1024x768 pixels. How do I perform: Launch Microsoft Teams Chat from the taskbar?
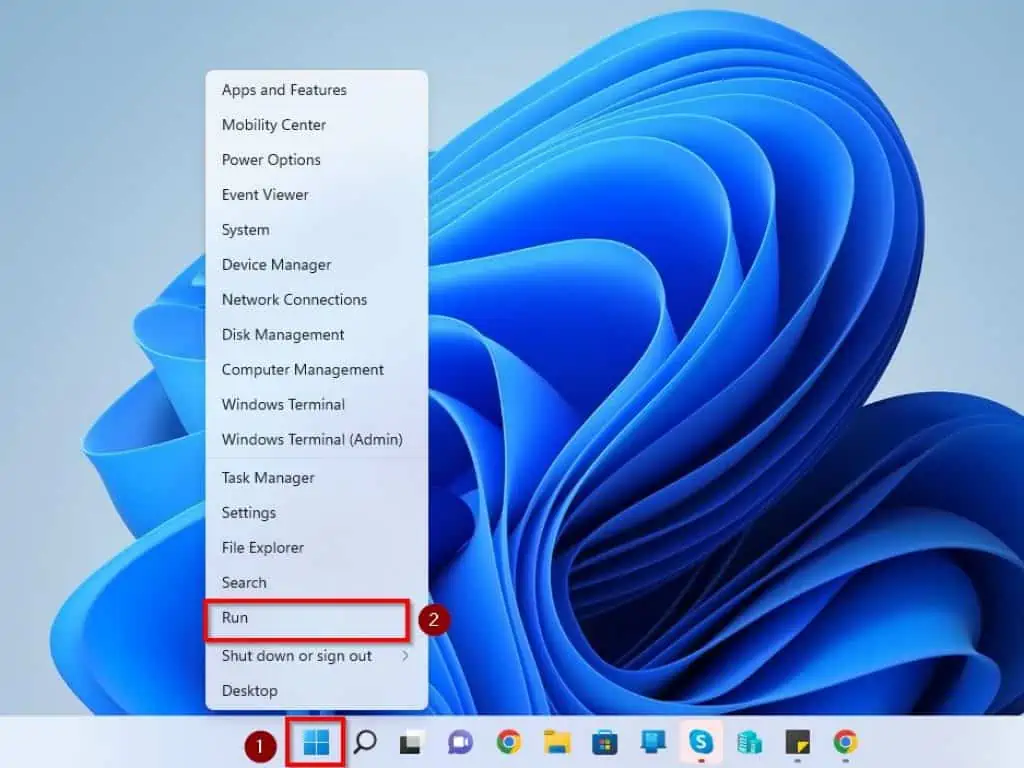coord(459,743)
